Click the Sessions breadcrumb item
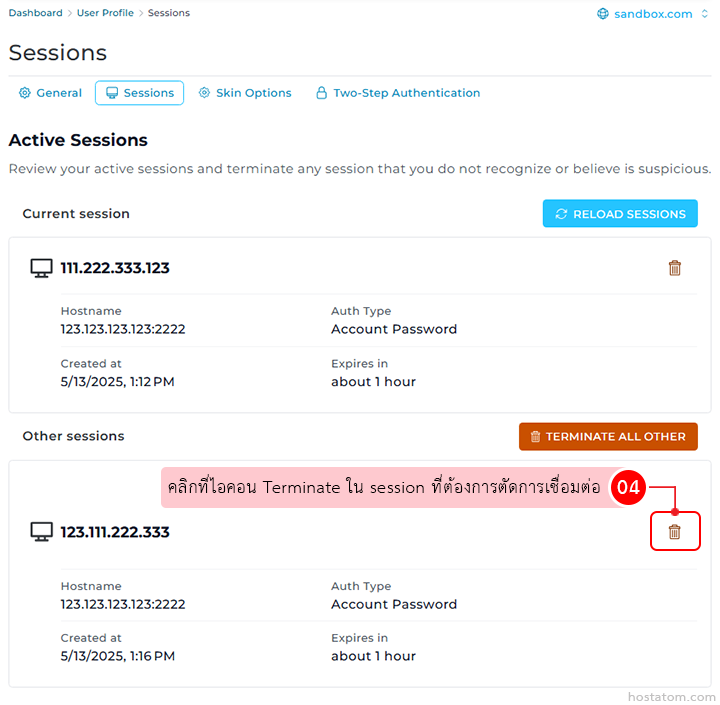Screen dimensions: 720x705 [x=169, y=13]
